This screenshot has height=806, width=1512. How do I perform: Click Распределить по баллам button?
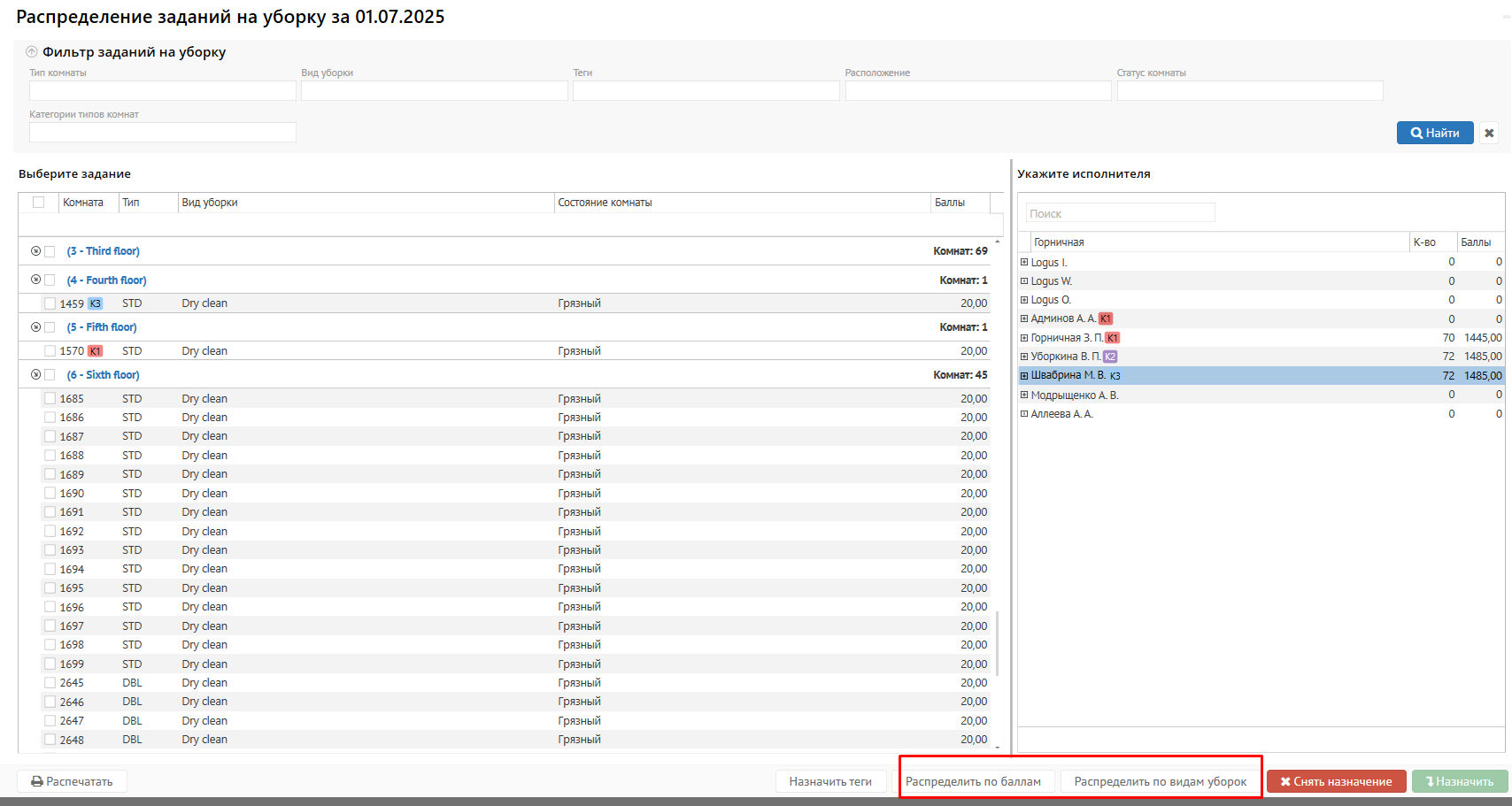[973, 781]
